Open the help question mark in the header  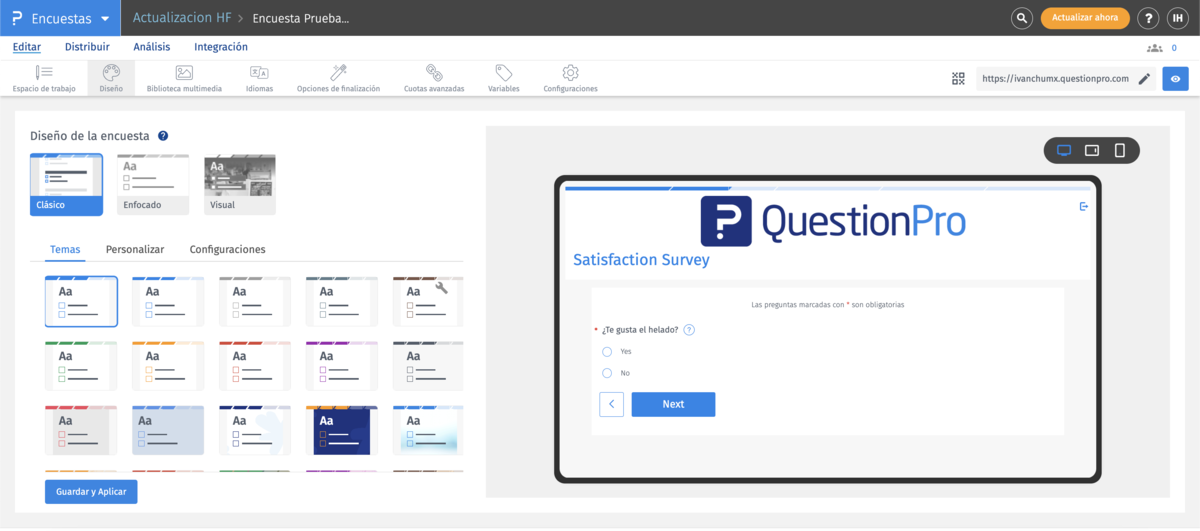pyautogui.click(x=1149, y=18)
